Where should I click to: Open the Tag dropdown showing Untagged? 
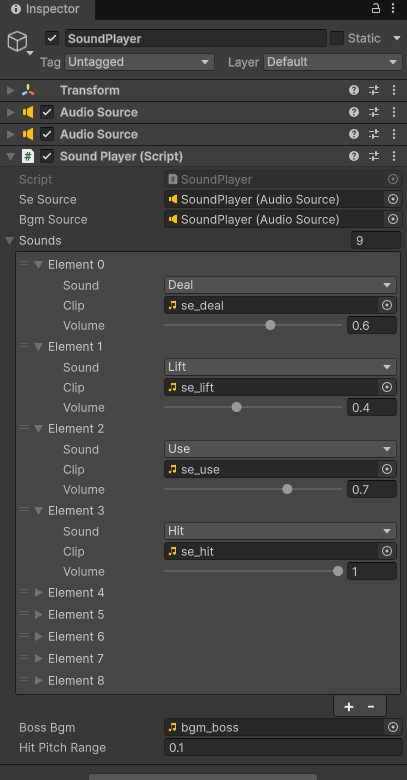coord(139,62)
